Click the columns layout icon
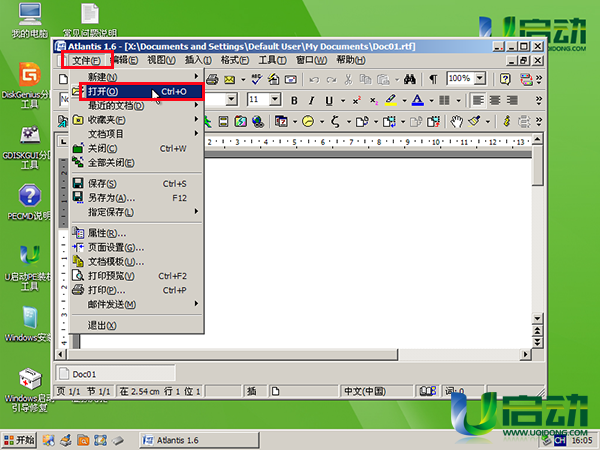600x450 pixels. [445, 101]
